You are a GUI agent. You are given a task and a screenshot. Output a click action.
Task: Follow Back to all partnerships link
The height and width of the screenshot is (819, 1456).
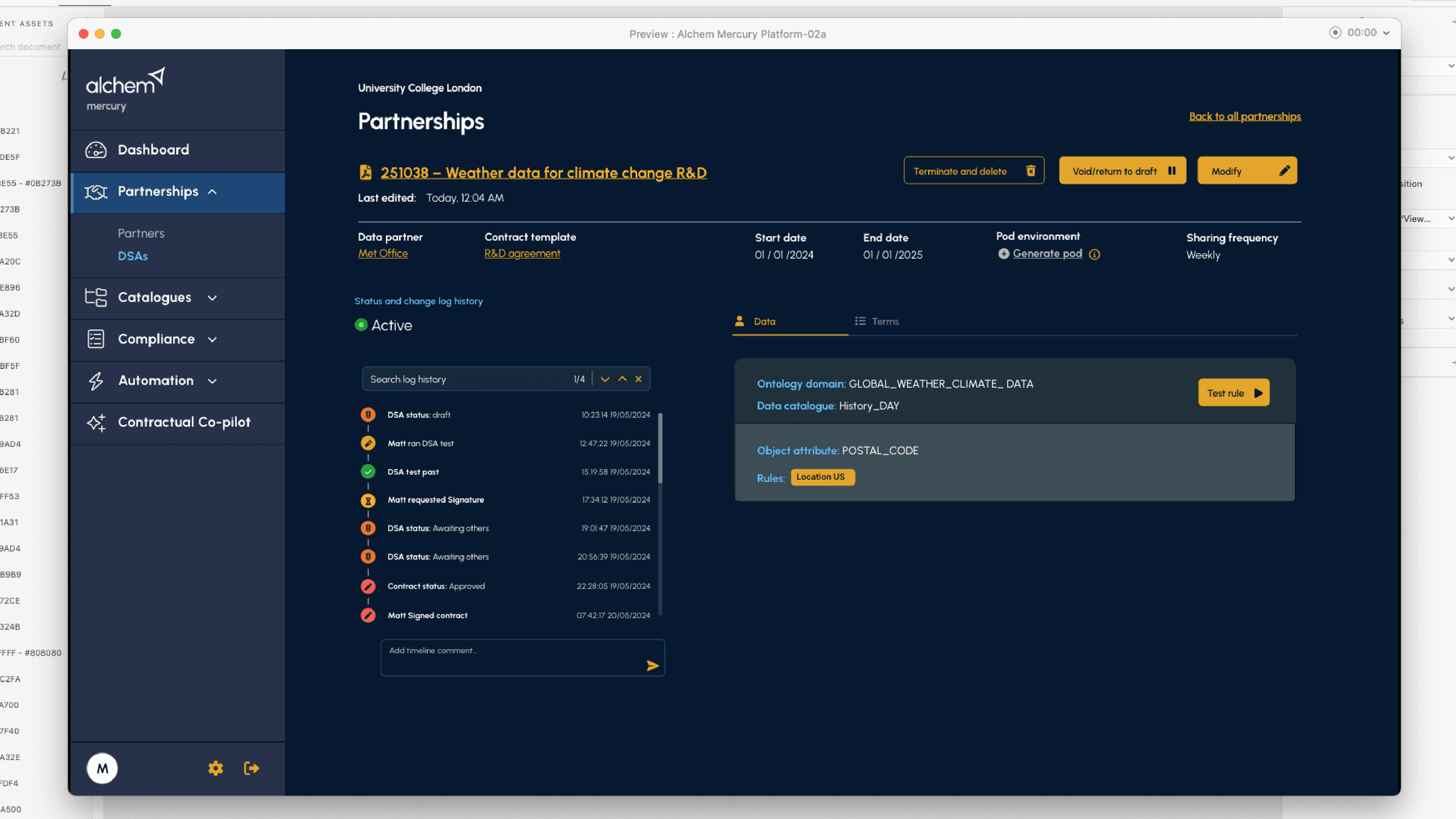1245,117
